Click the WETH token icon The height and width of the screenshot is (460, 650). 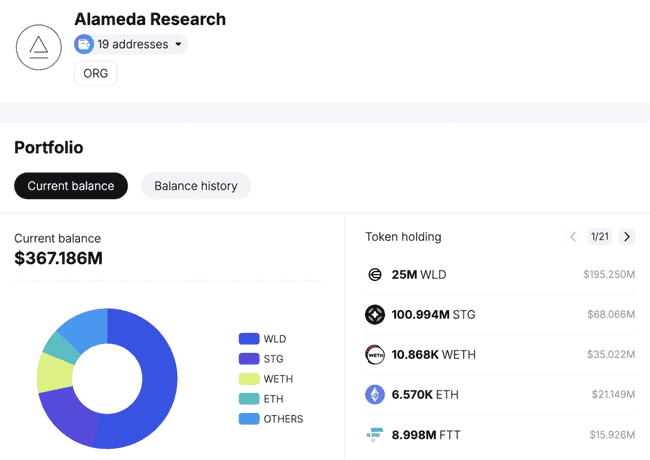click(x=375, y=355)
